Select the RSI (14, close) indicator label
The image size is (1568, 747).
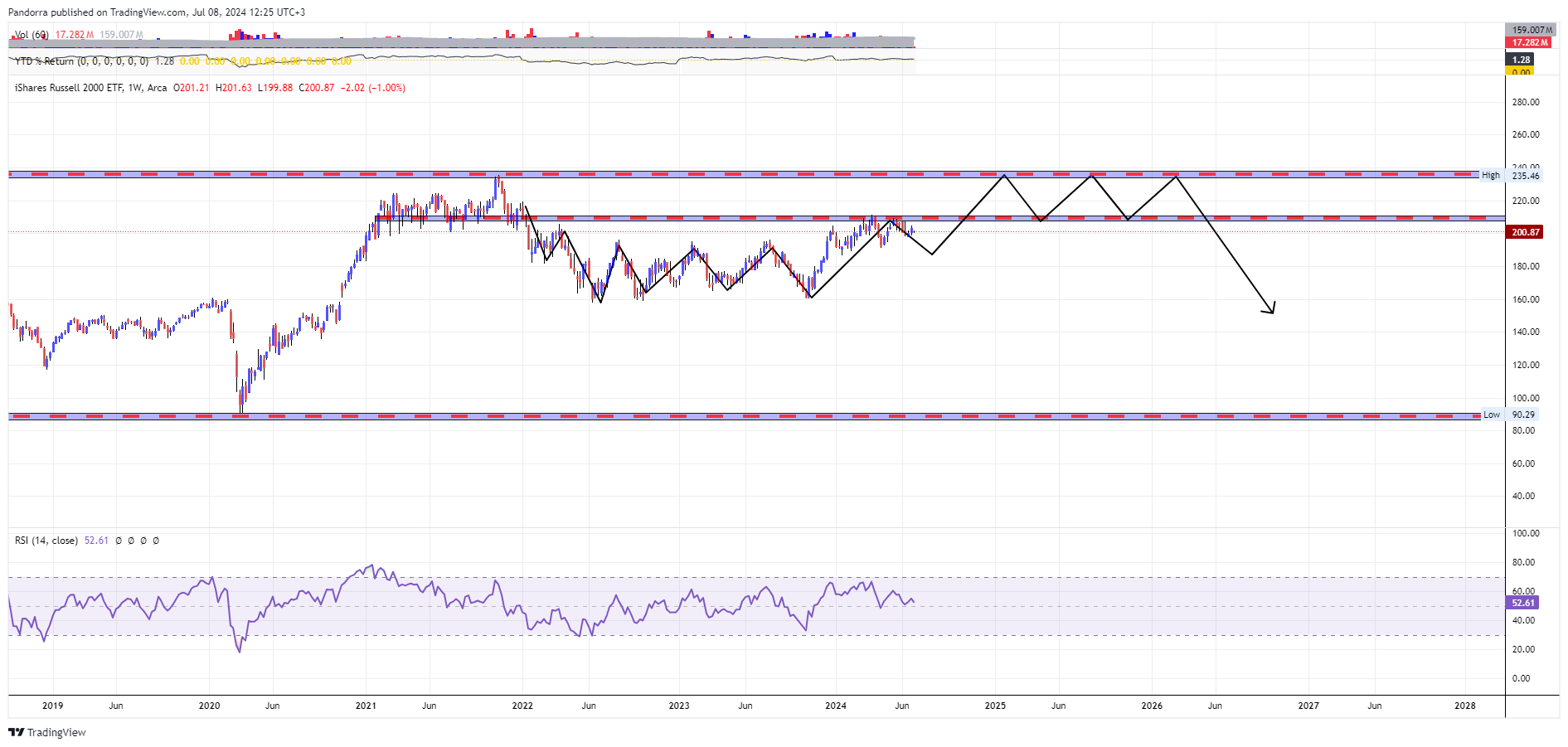(x=46, y=541)
